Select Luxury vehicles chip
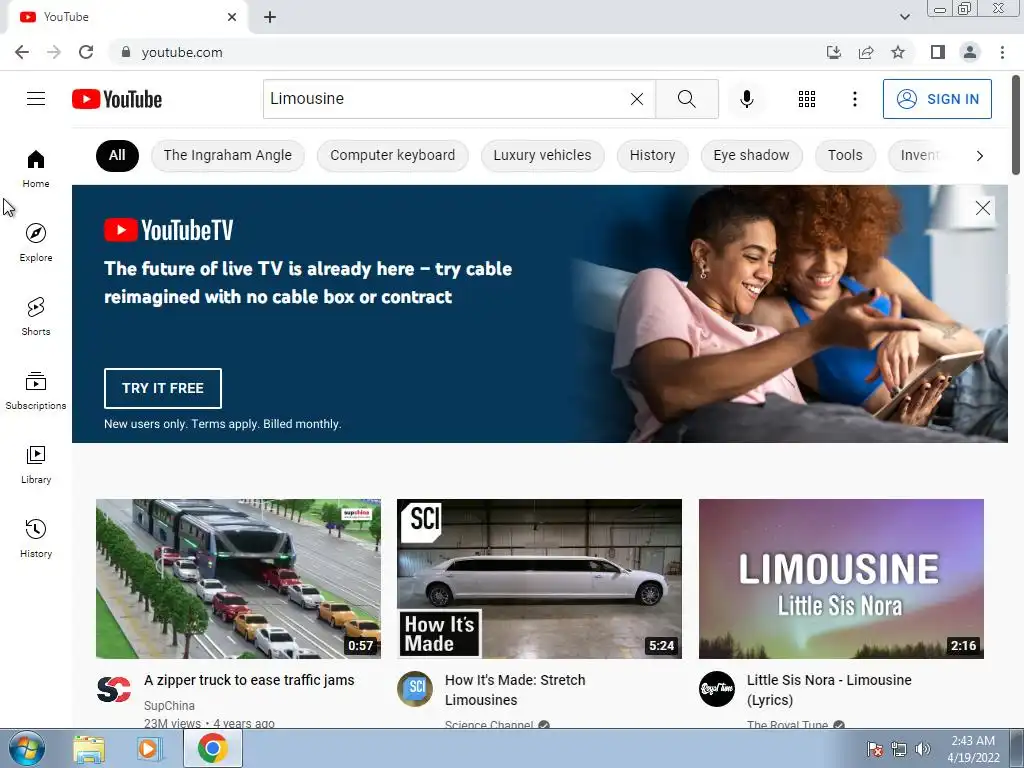The image size is (1024, 768). (x=542, y=155)
